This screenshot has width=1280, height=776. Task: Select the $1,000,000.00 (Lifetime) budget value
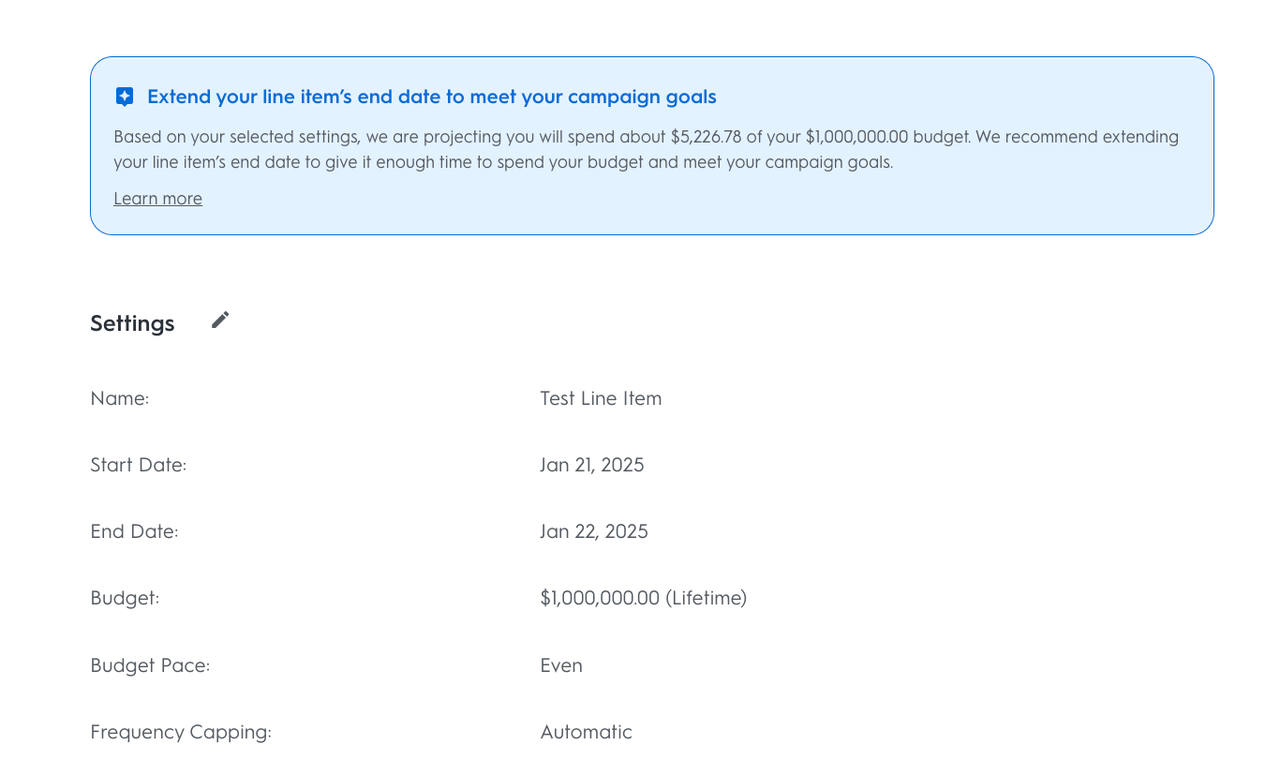click(643, 598)
